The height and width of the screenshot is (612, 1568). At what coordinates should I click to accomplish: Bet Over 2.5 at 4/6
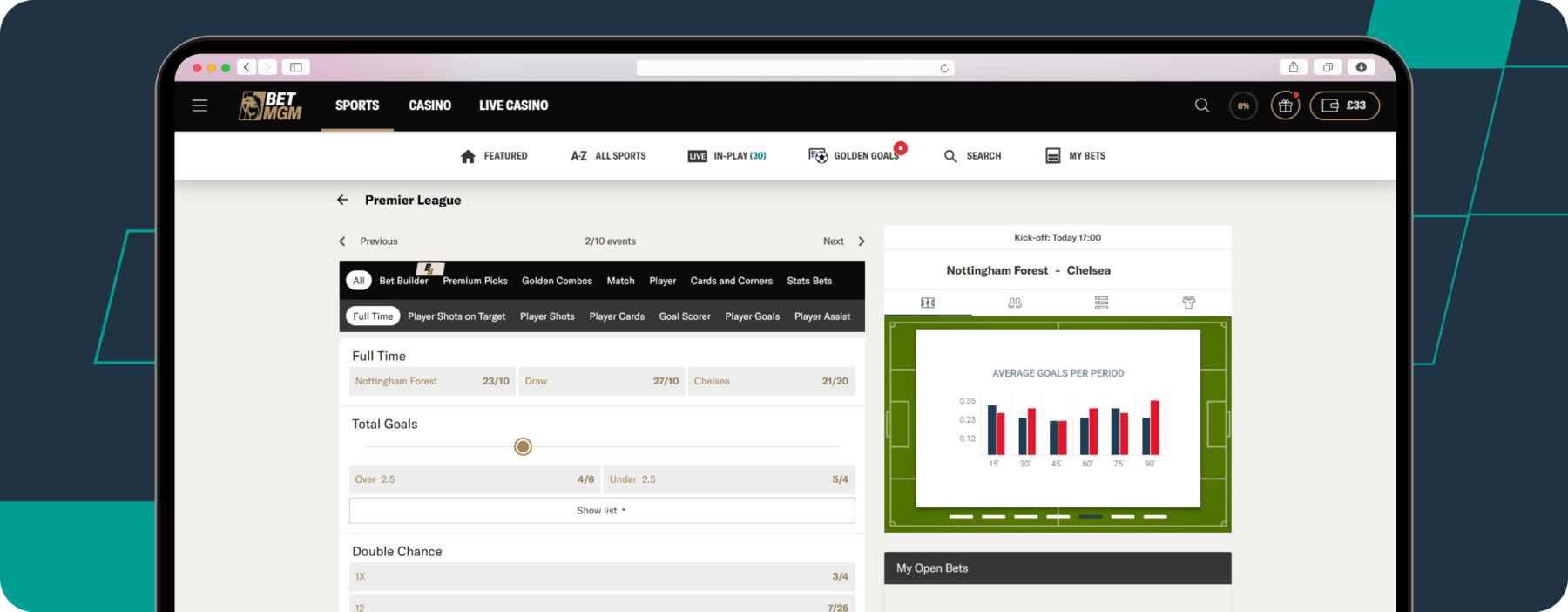pos(475,479)
